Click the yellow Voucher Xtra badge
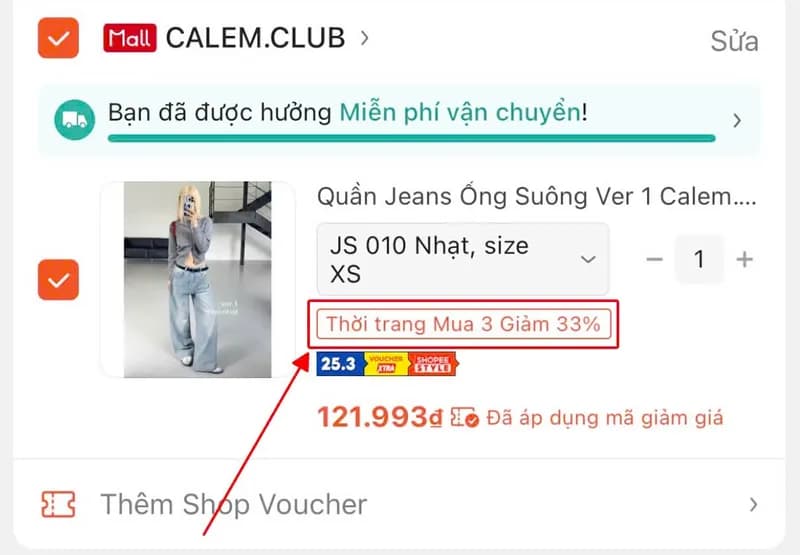 386,364
